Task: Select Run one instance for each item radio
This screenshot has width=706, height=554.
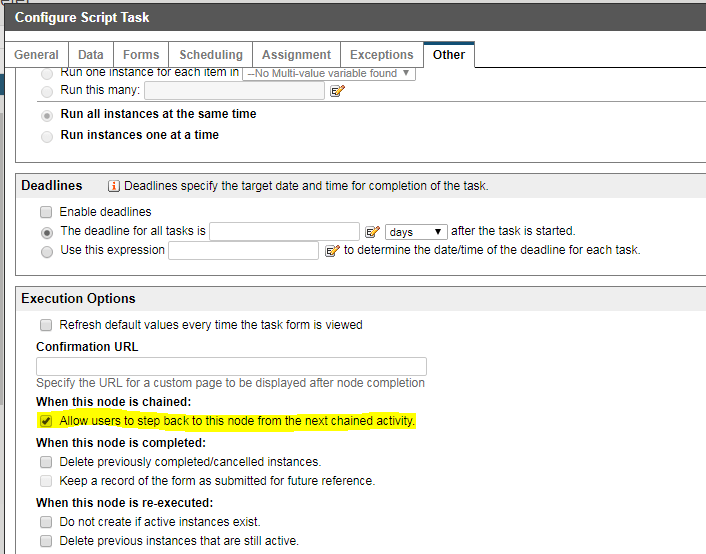Action: click(47, 73)
